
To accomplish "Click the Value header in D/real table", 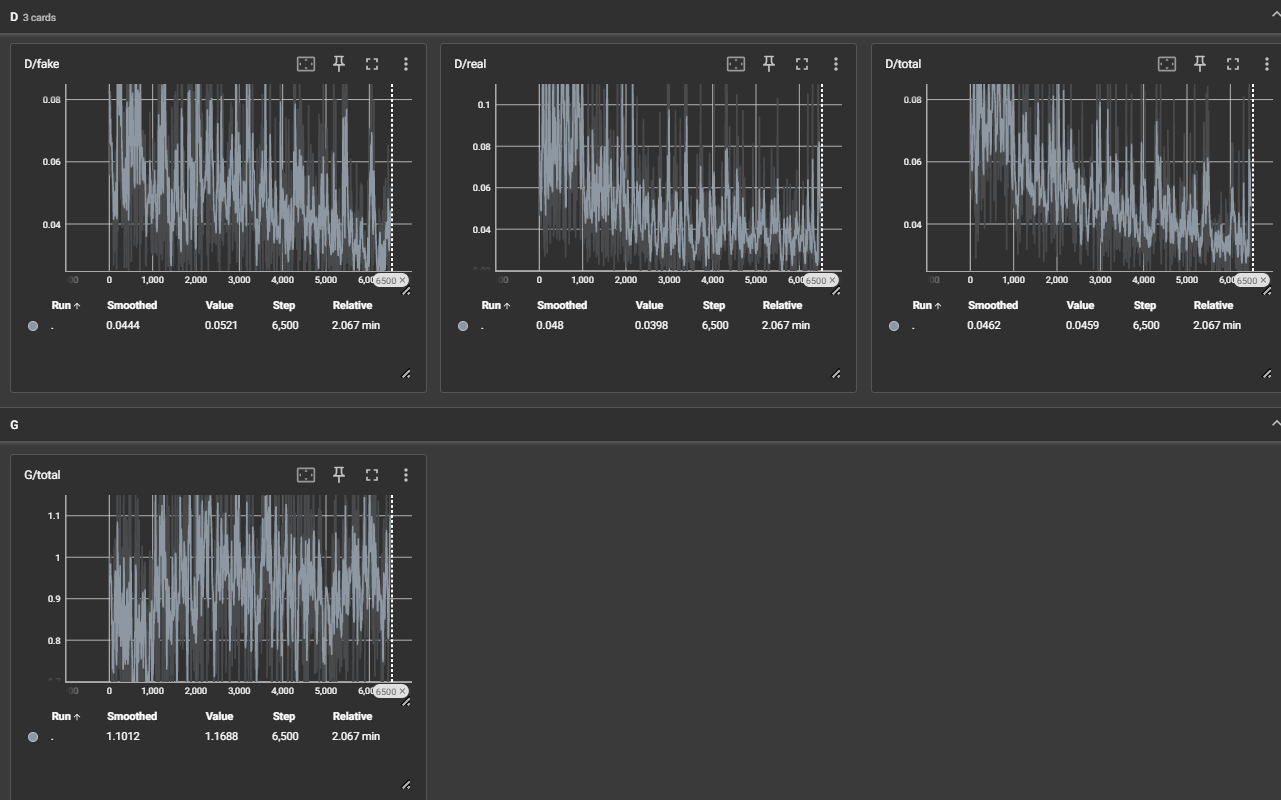I will click(649, 305).
